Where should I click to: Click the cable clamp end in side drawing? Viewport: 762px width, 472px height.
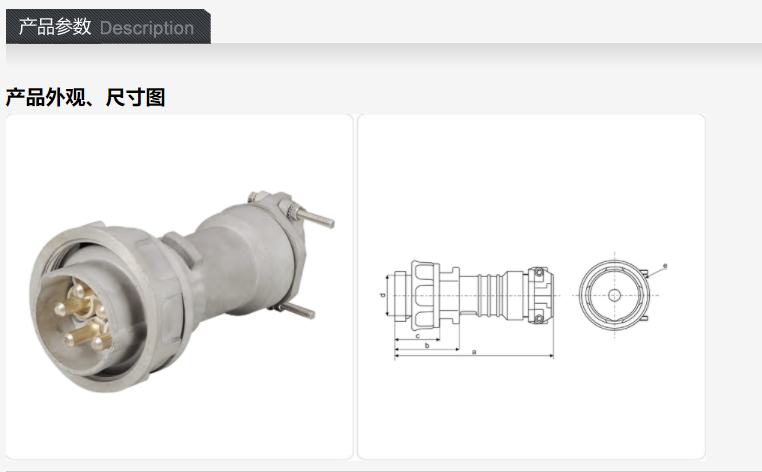540,295
